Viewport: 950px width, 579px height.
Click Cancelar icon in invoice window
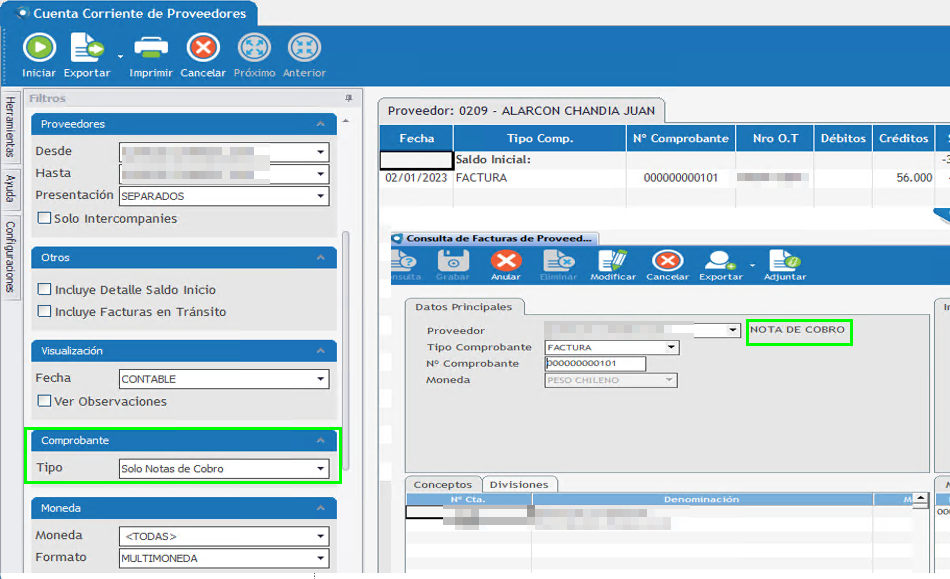(x=668, y=261)
